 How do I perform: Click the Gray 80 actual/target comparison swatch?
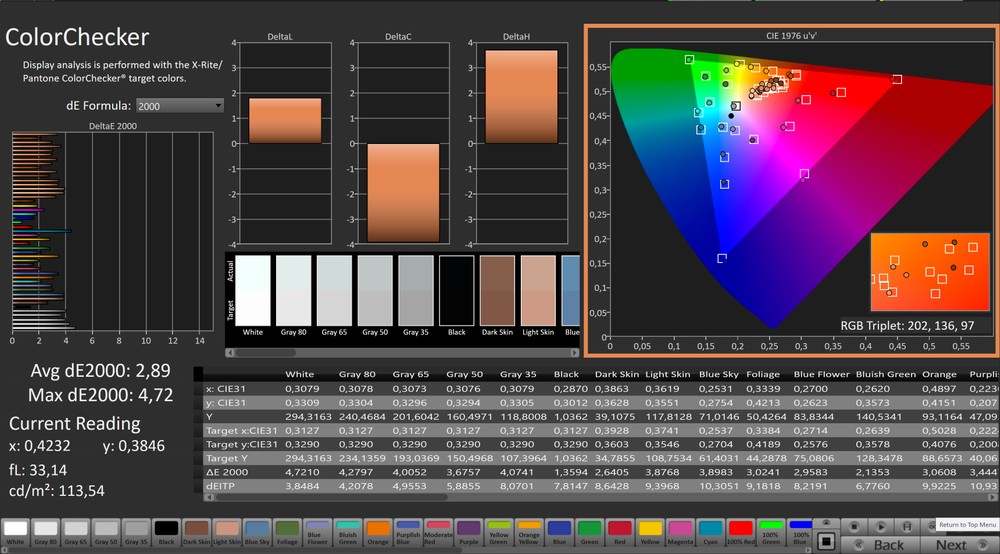(x=293, y=291)
